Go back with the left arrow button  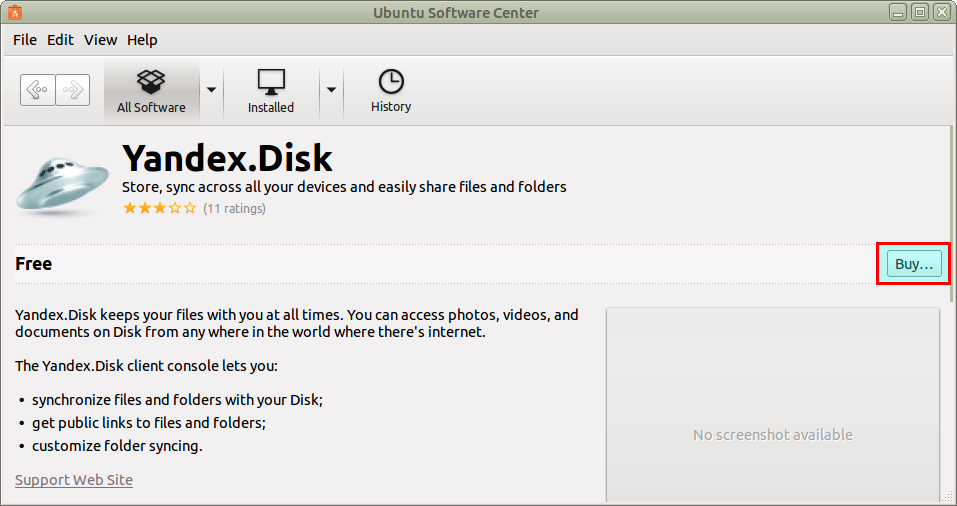[x=38, y=90]
